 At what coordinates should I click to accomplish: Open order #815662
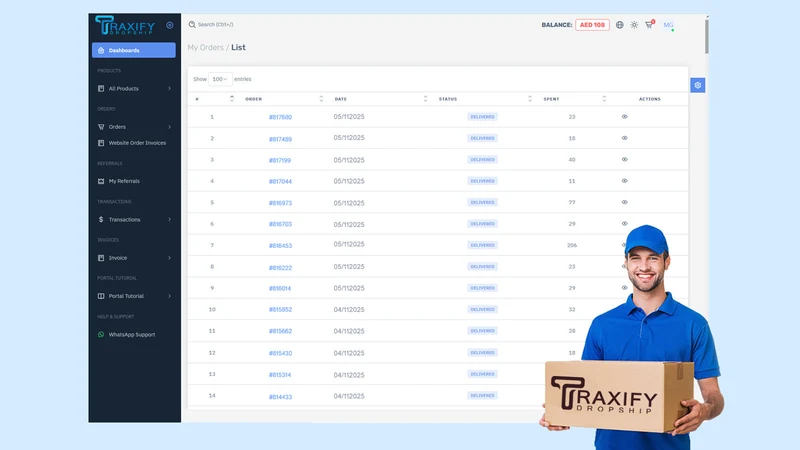click(280, 331)
